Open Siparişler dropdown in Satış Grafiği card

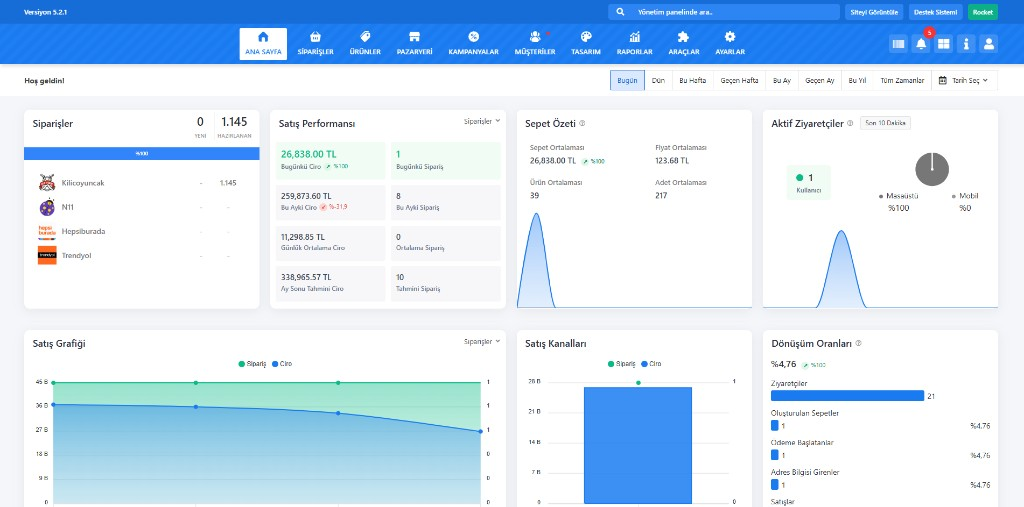[482, 341]
